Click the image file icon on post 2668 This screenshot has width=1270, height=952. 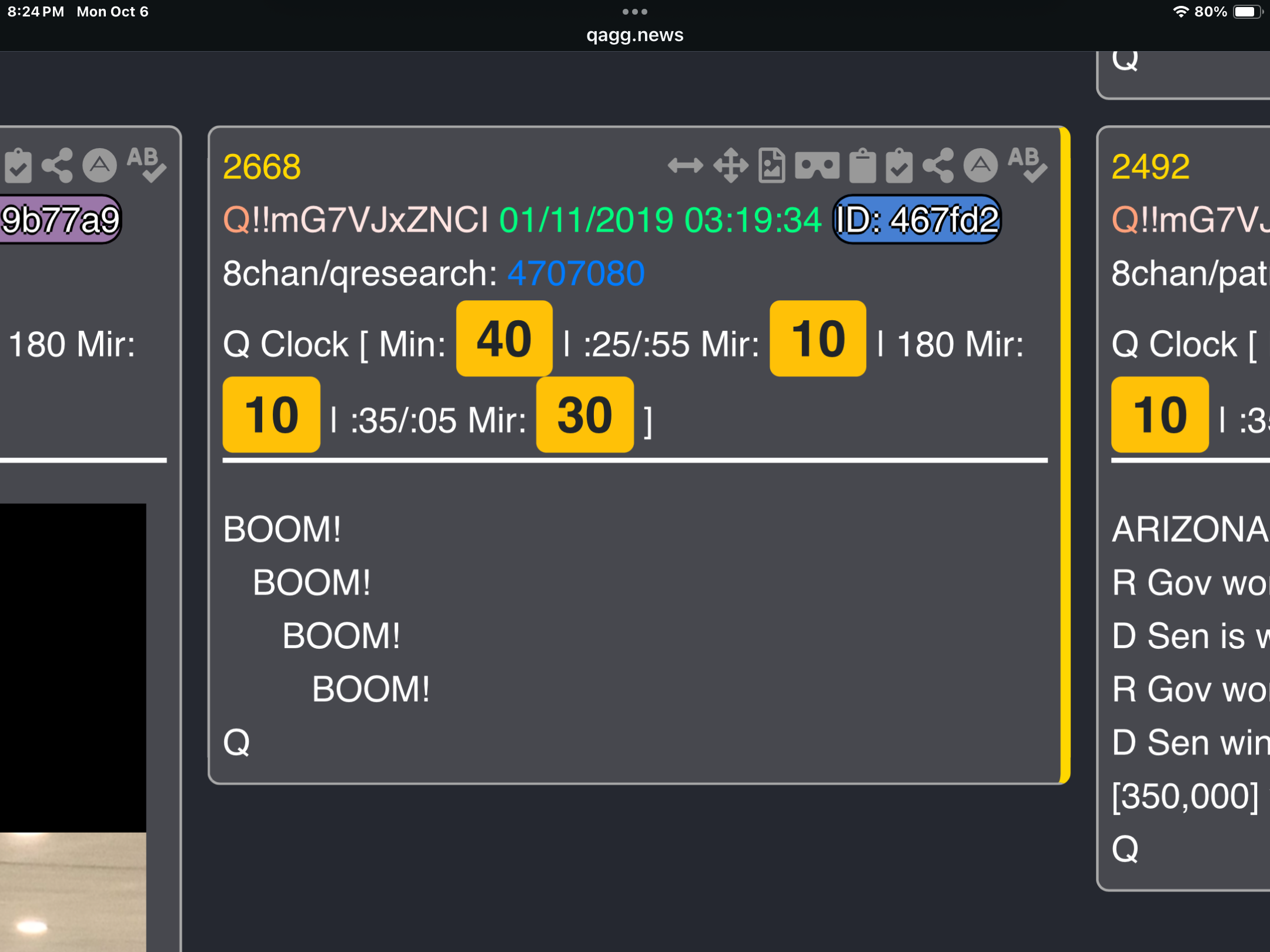pyautogui.click(x=771, y=166)
